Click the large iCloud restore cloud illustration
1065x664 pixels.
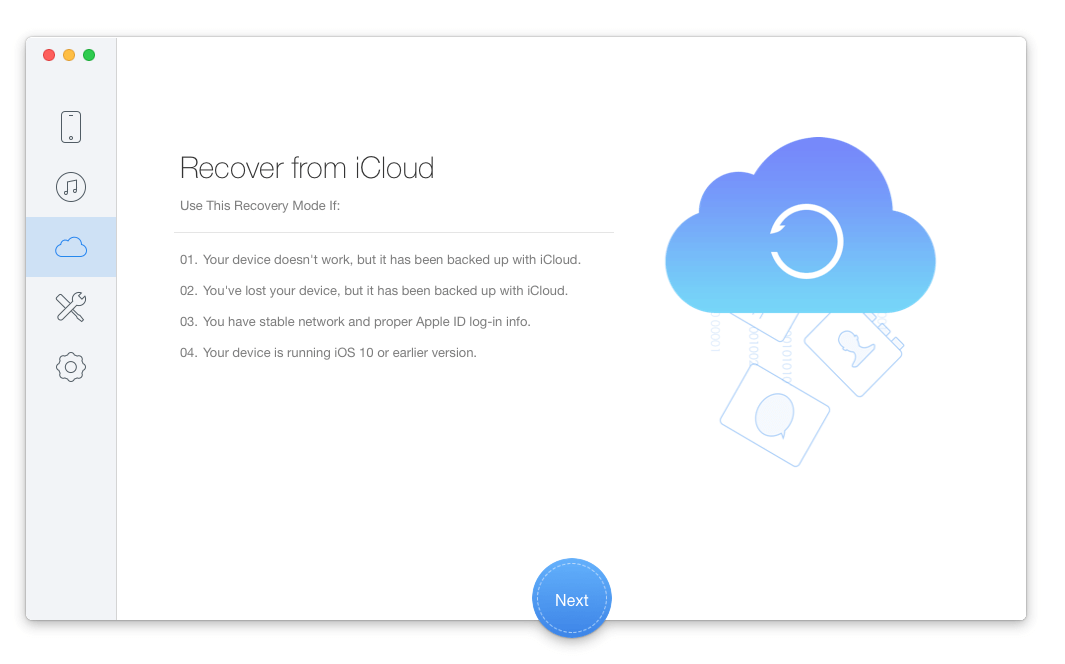point(800,227)
